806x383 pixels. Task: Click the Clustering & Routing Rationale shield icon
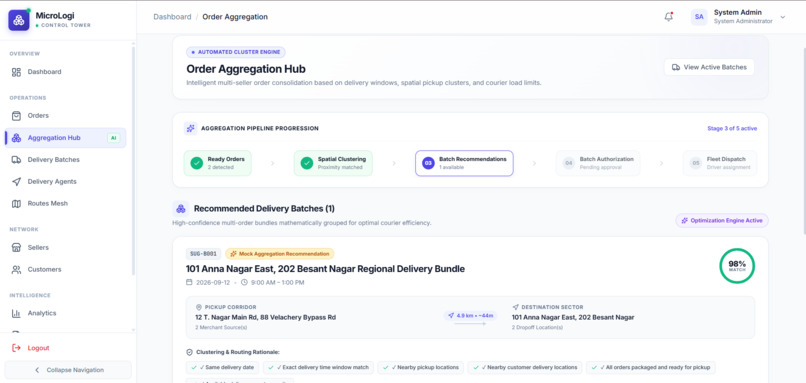[189, 352]
